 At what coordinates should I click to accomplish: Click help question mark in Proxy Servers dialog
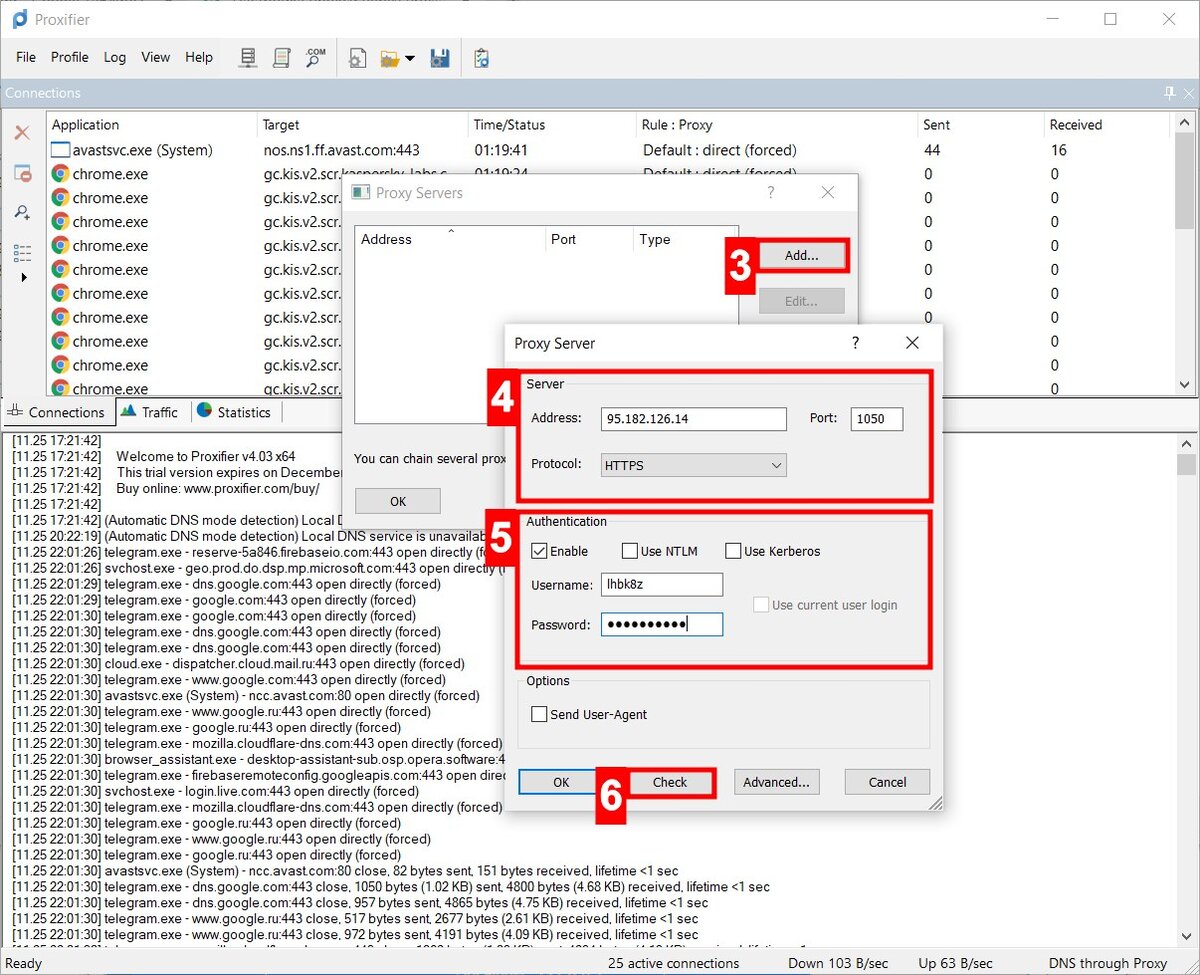(771, 193)
